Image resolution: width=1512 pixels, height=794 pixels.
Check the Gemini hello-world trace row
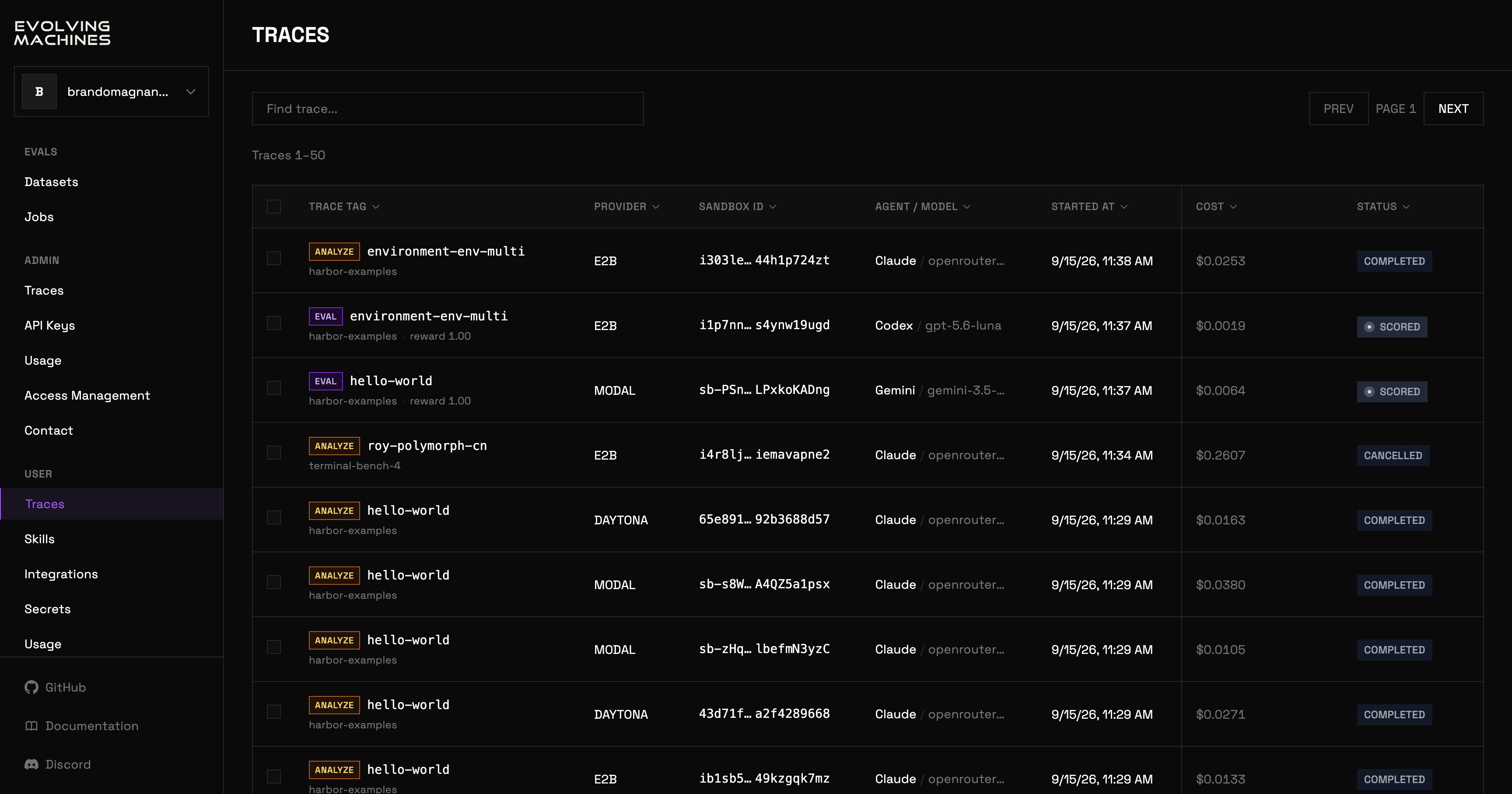click(x=273, y=388)
